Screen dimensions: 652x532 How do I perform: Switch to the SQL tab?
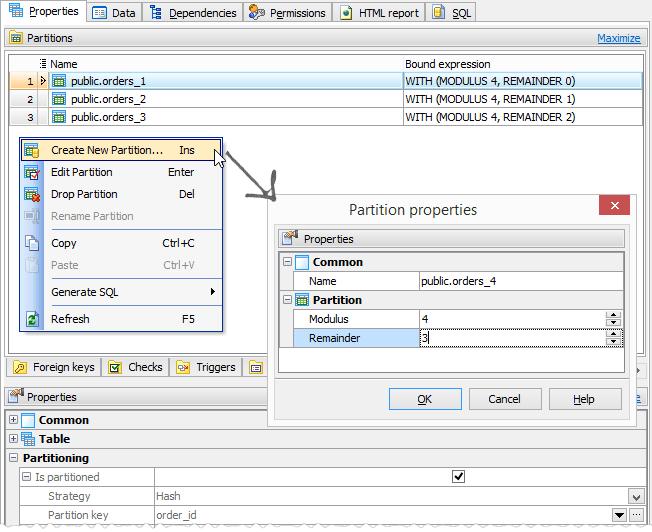(x=451, y=12)
